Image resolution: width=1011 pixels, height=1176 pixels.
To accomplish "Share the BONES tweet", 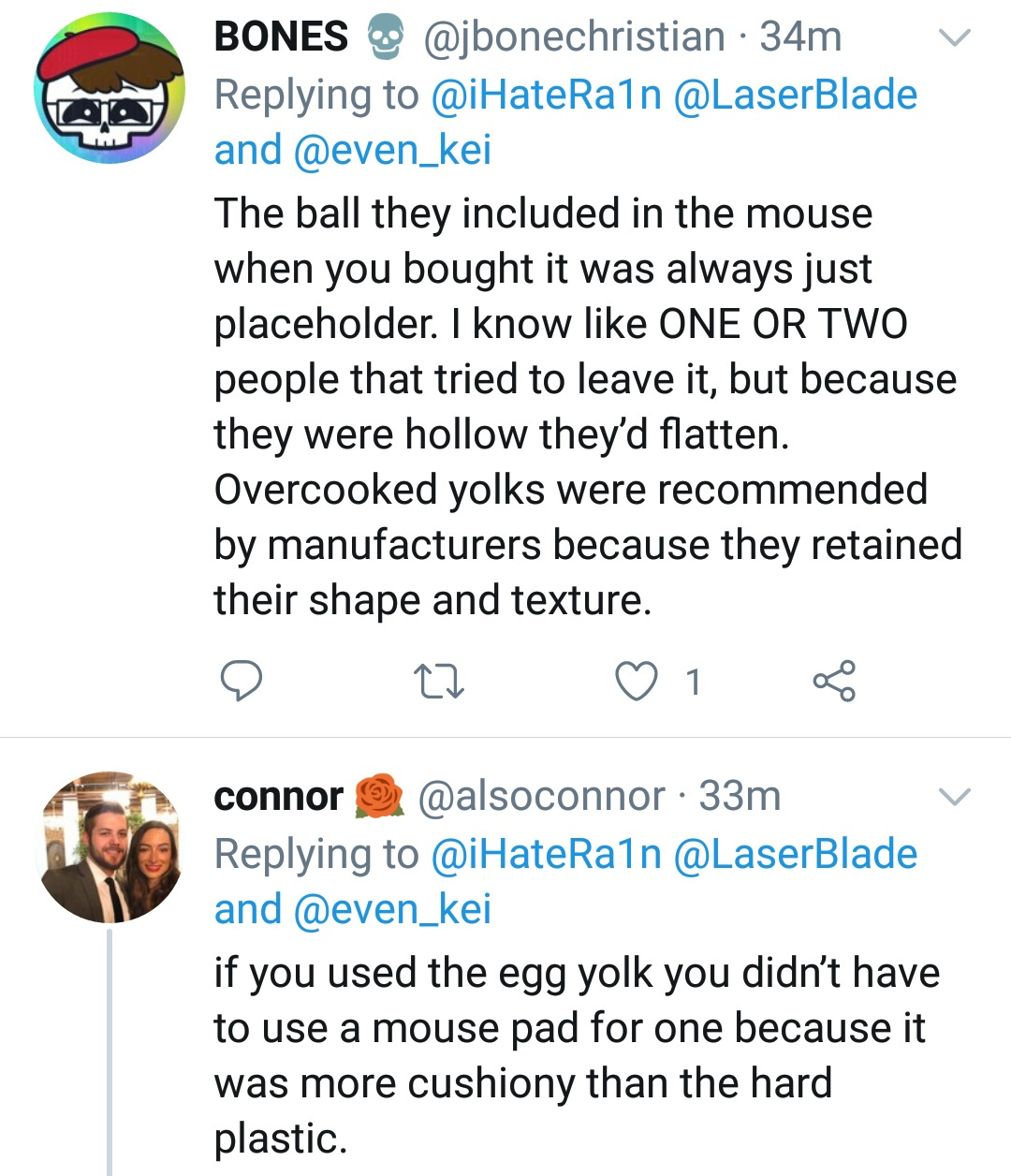I will 833,681.
